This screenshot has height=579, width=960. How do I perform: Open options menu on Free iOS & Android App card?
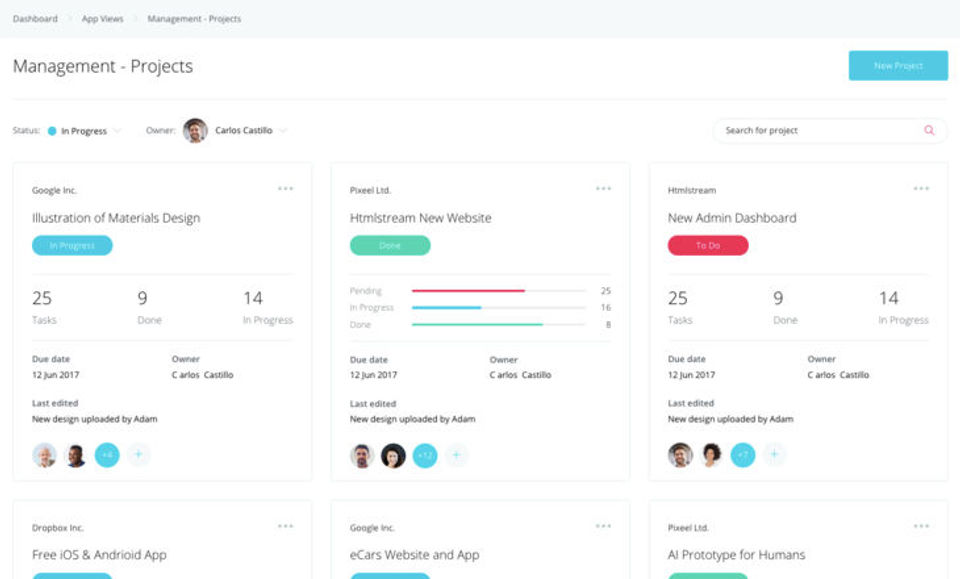(x=285, y=526)
